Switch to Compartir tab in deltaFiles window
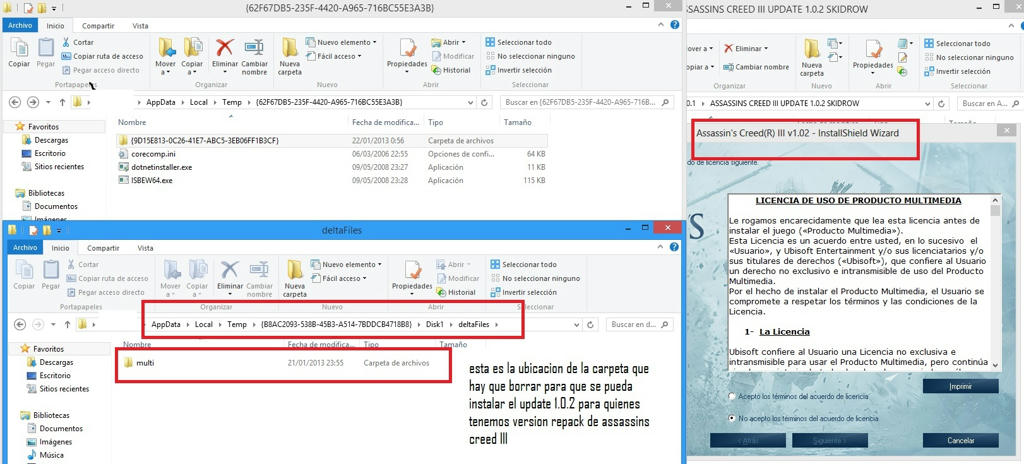The height and width of the screenshot is (464, 1024). (x=103, y=248)
